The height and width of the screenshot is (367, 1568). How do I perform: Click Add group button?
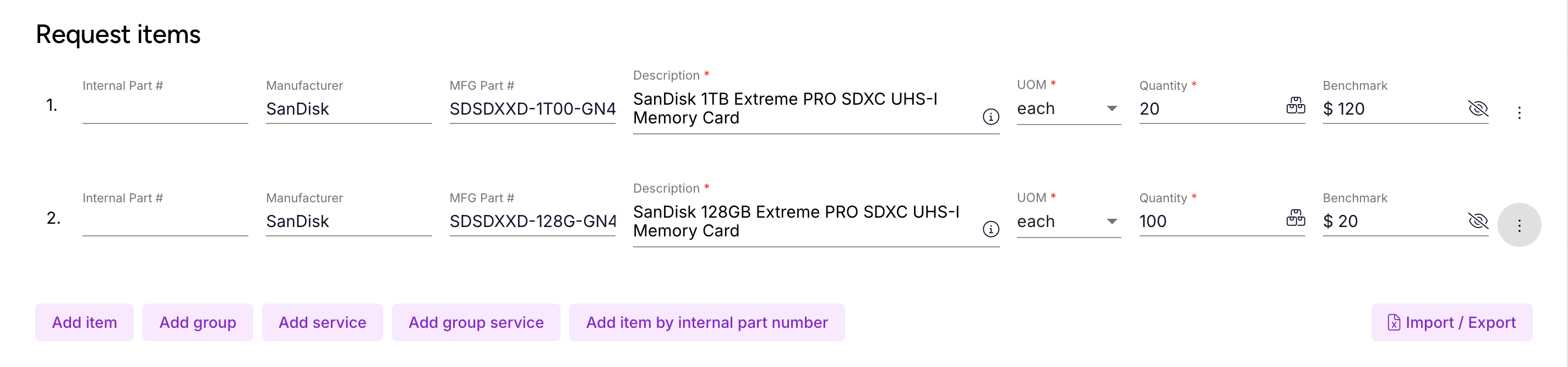click(198, 322)
